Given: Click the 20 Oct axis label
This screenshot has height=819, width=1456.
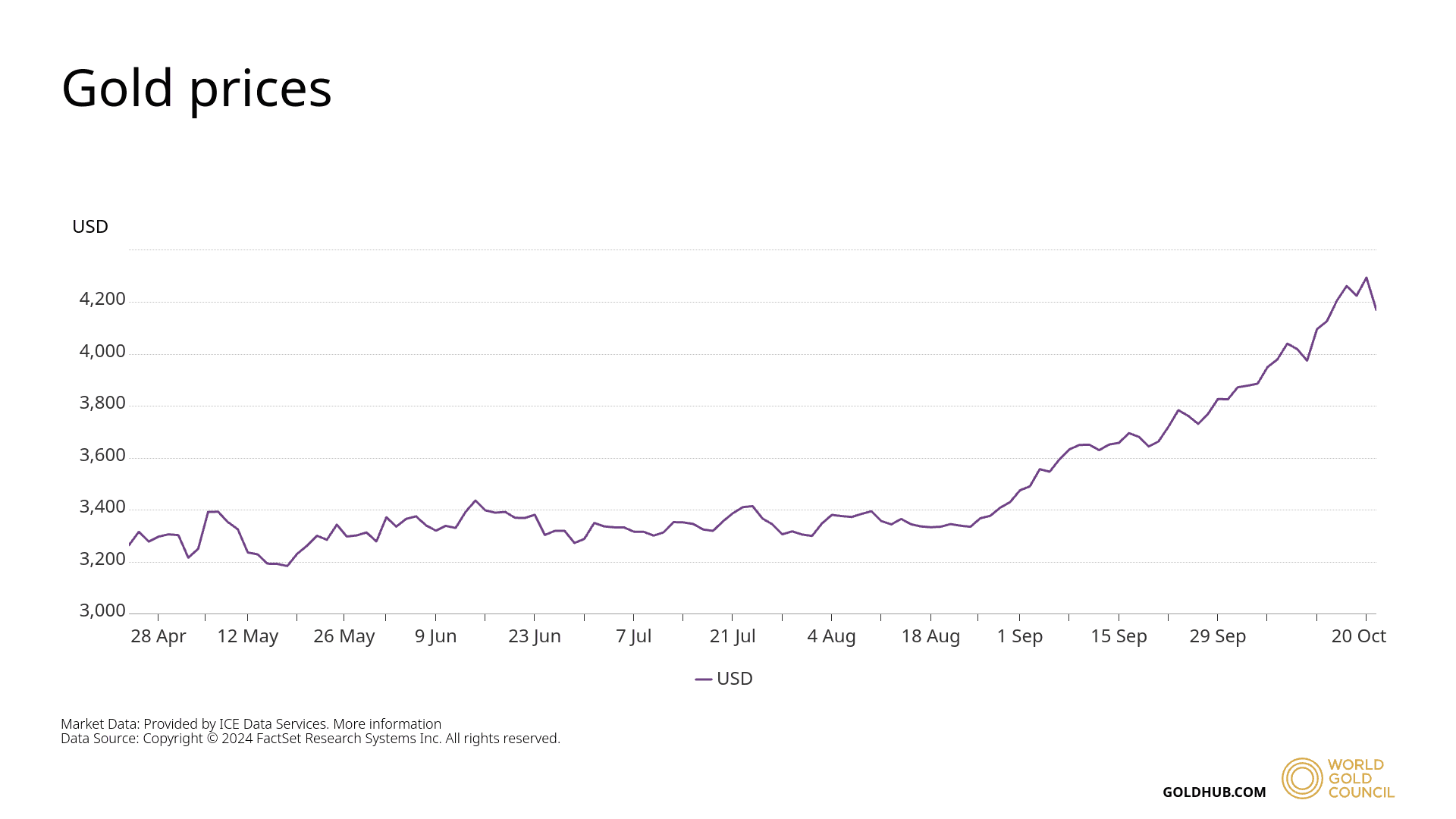Looking at the screenshot, I should (1358, 636).
